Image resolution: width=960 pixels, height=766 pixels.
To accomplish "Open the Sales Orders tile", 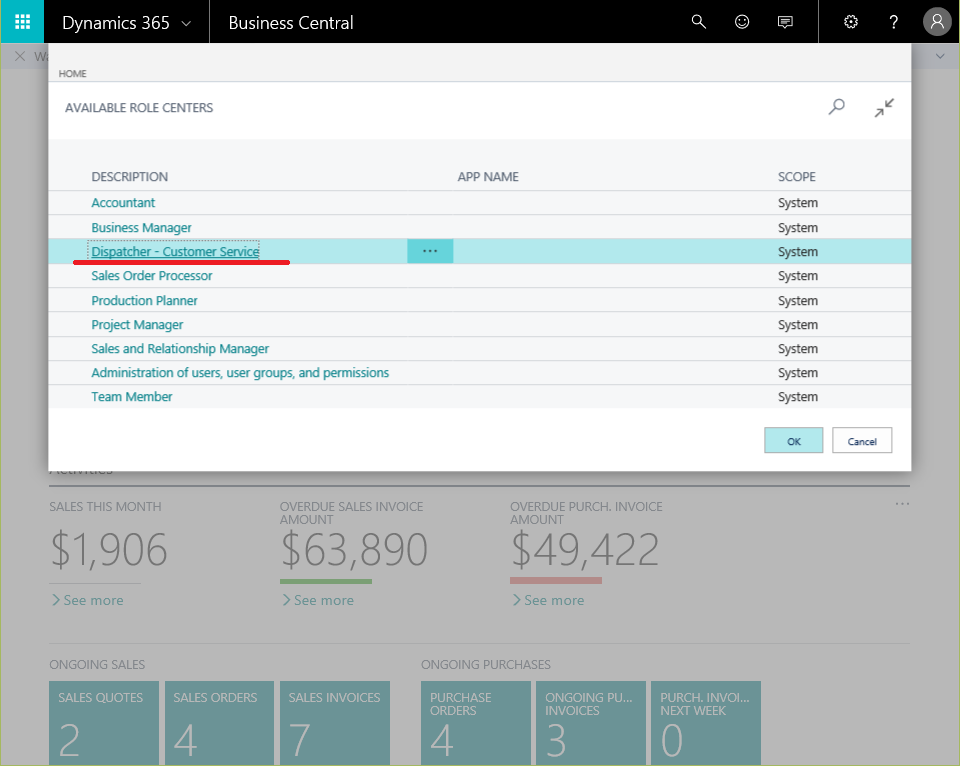I will pos(219,723).
